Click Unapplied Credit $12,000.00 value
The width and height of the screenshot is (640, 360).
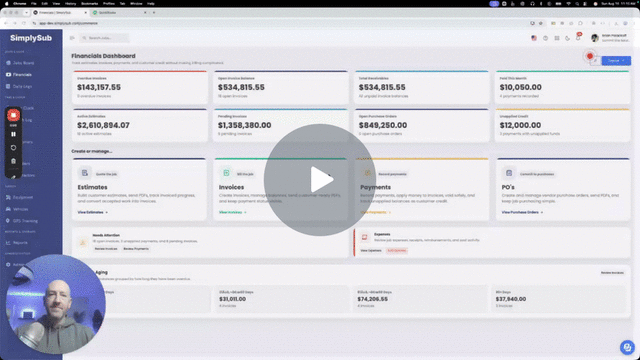(x=520, y=125)
